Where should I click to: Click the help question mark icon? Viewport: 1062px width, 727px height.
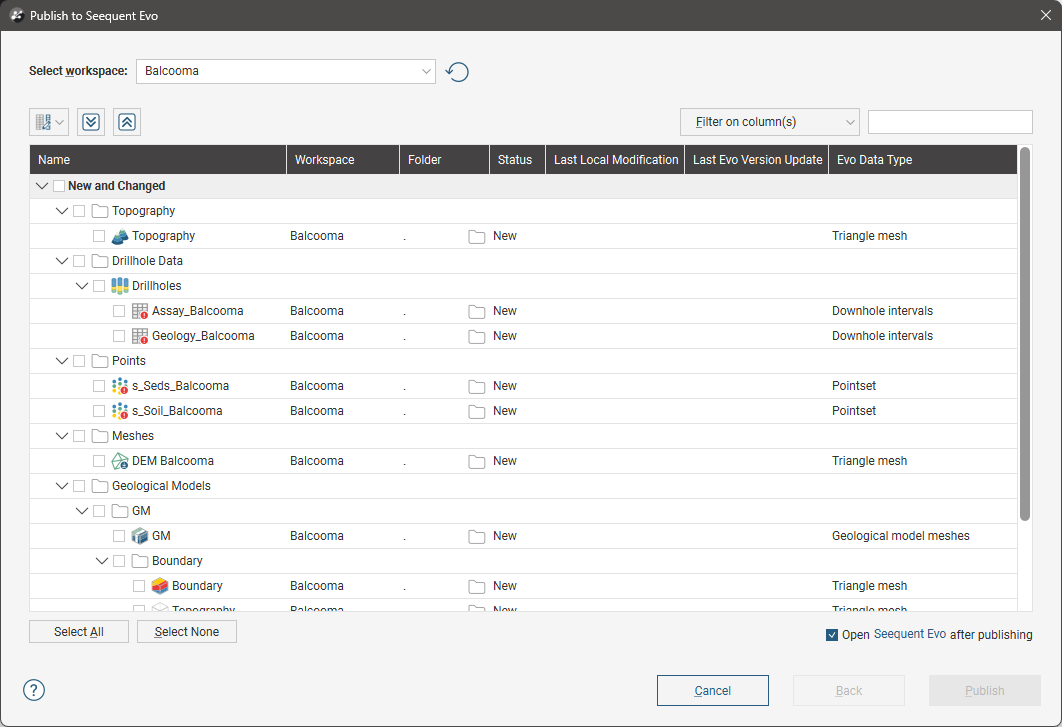tap(34, 690)
